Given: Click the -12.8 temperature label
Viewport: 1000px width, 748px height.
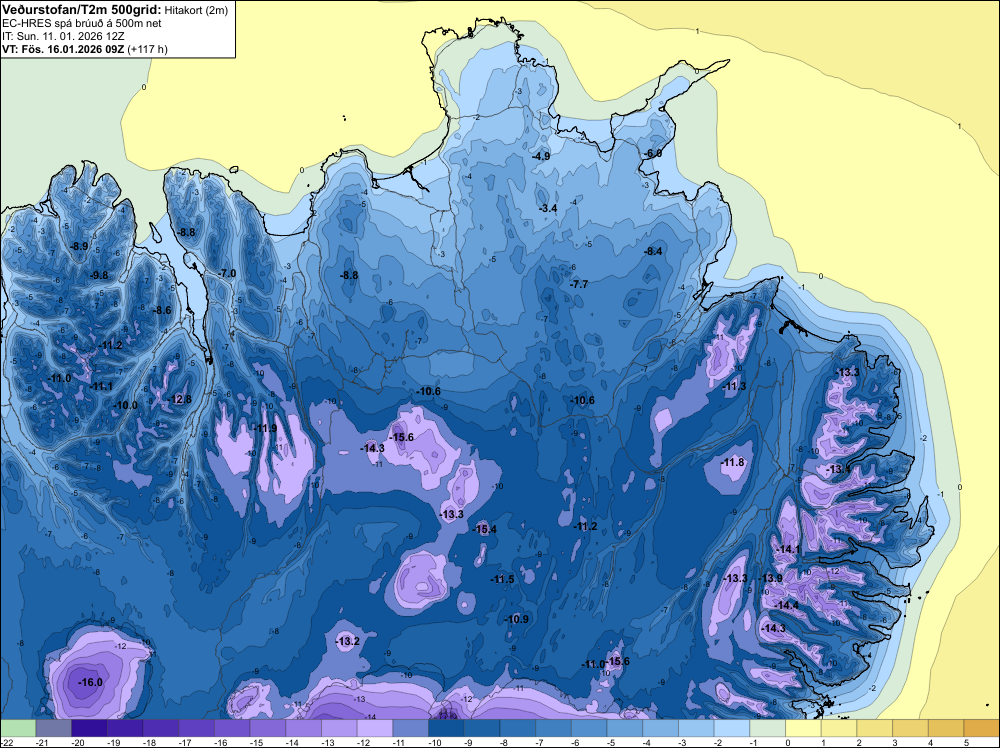Looking at the screenshot, I should (179, 400).
